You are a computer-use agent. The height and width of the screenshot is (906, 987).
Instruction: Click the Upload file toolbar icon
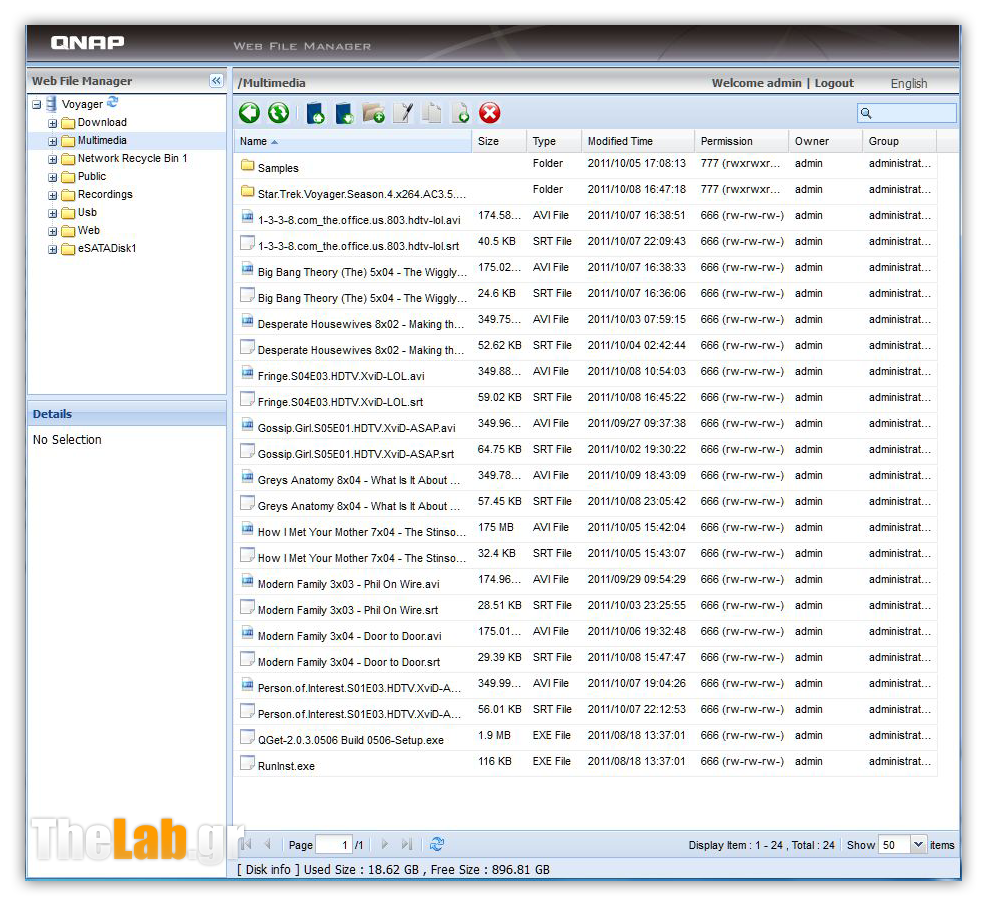coord(315,113)
